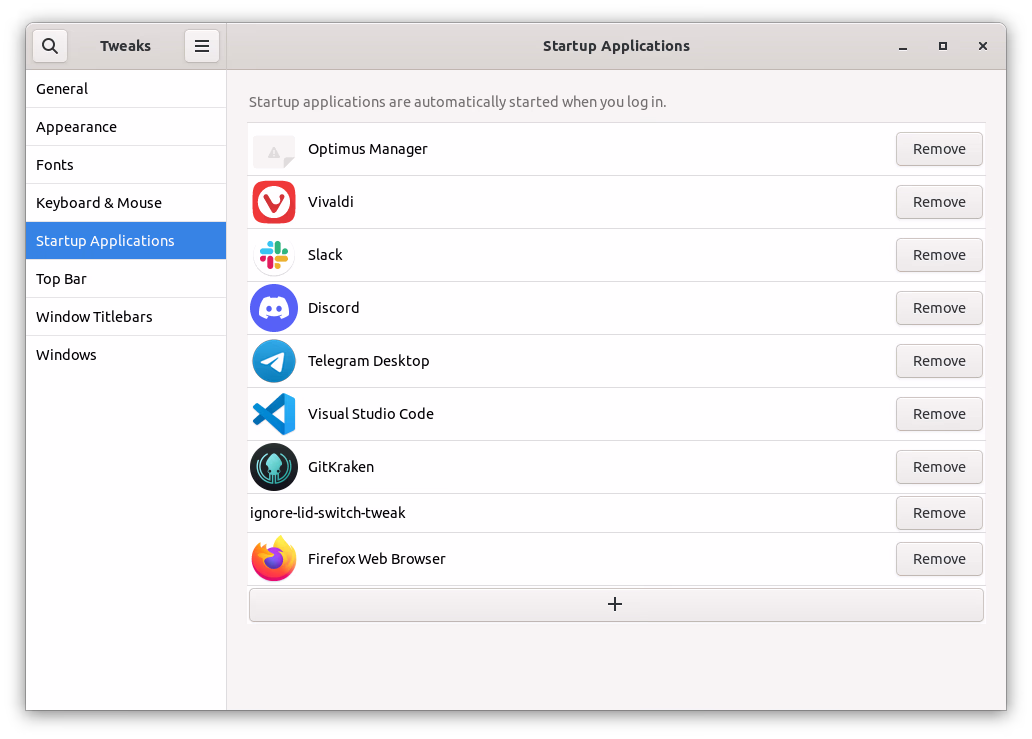Click the Slack app icon
This screenshot has height=739, width=1032.
[x=274, y=255]
